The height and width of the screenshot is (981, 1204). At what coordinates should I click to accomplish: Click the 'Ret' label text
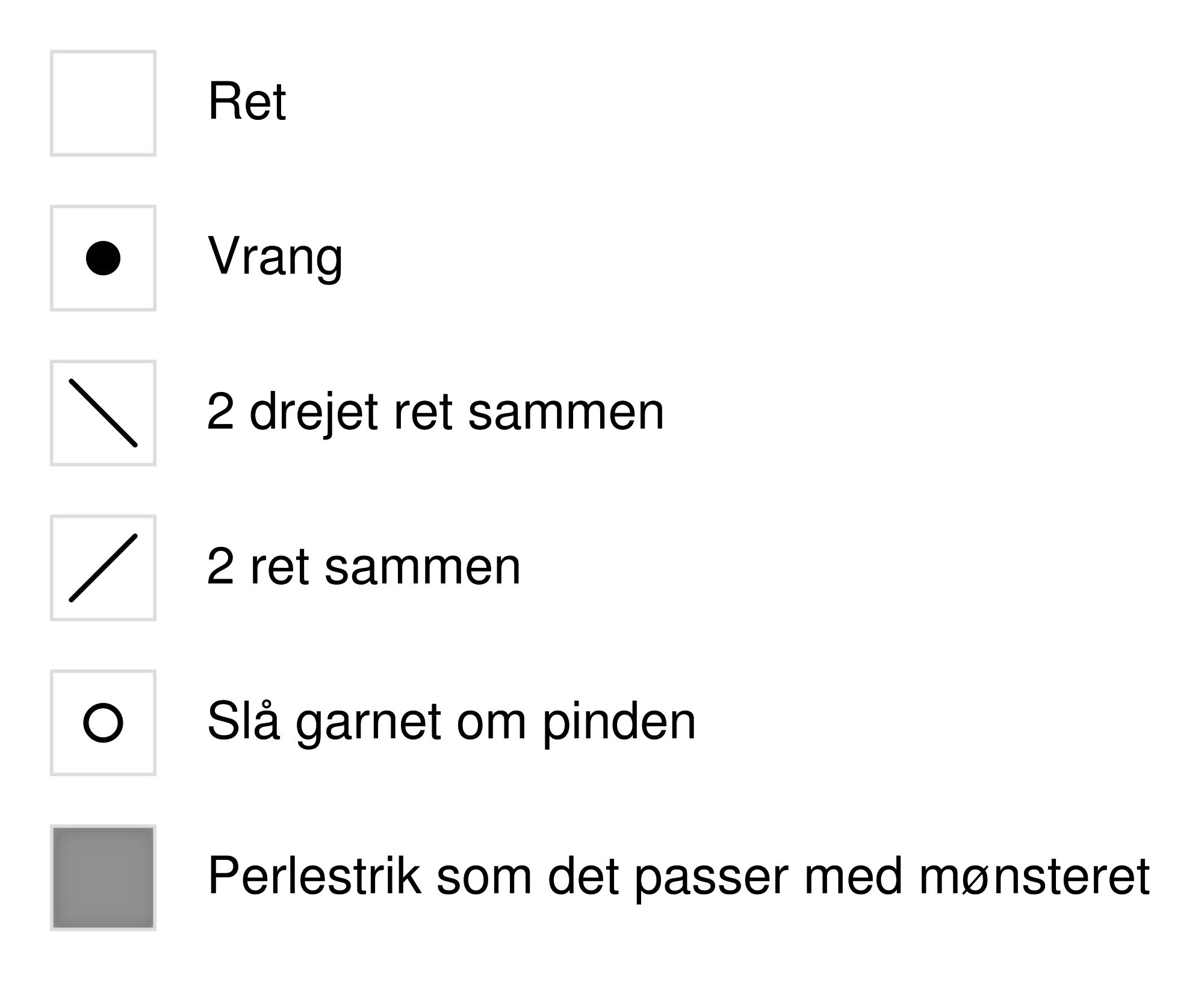click(x=247, y=101)
